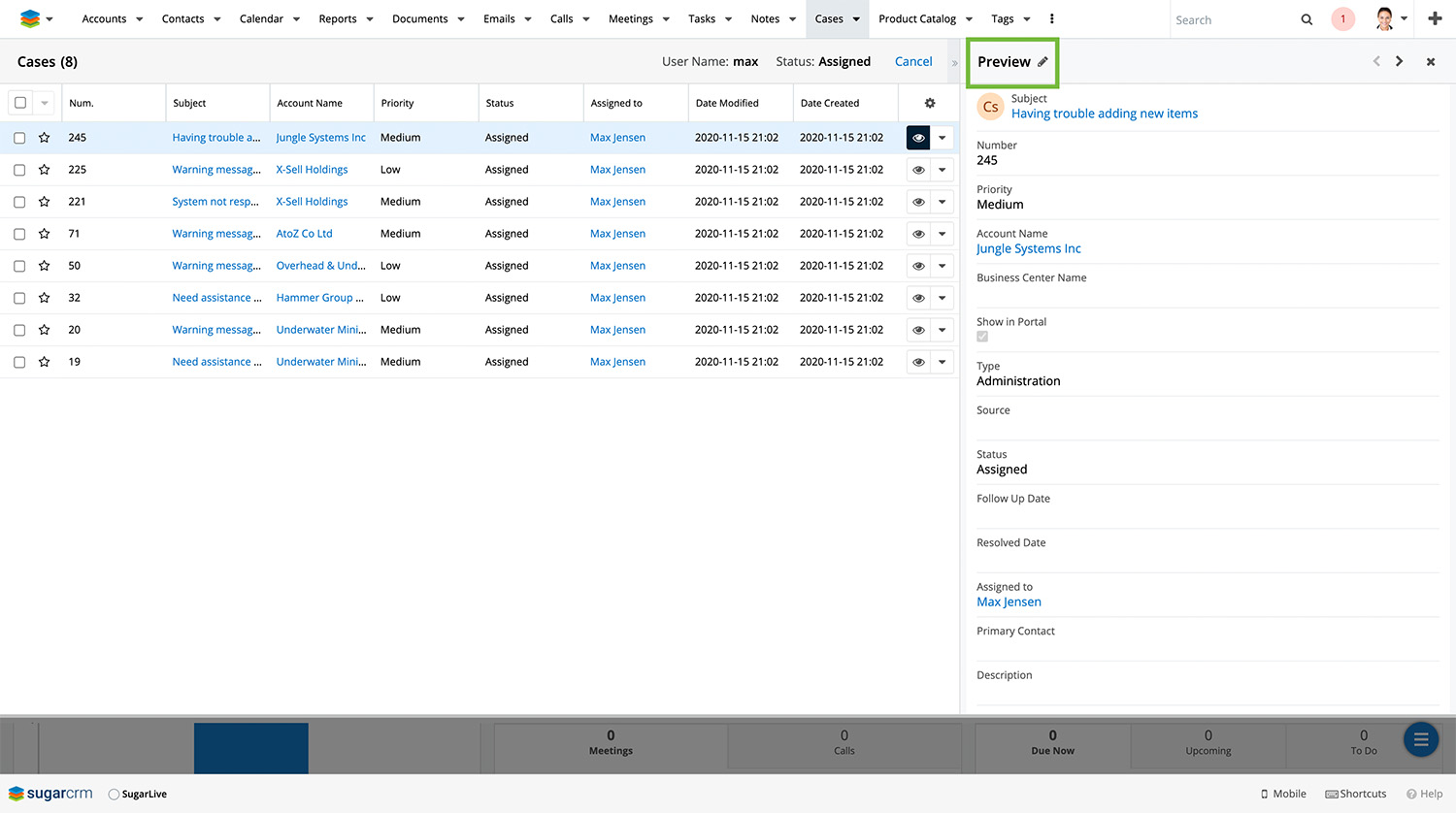This screenshot has width=1456, height=813.
Task: Open the Reports menu item
Action: [x=337, y=19]
